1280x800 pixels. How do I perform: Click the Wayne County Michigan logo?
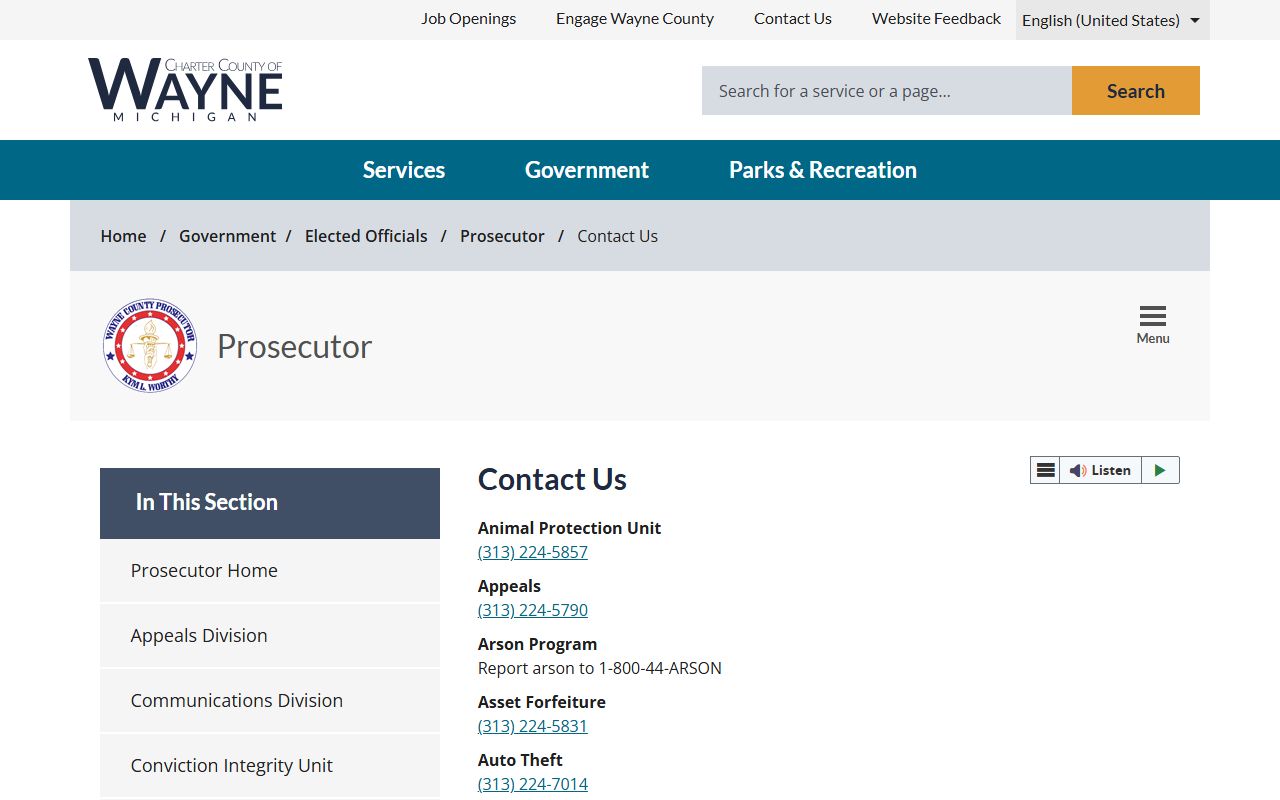pyautogui.click(x=185, y=90)
